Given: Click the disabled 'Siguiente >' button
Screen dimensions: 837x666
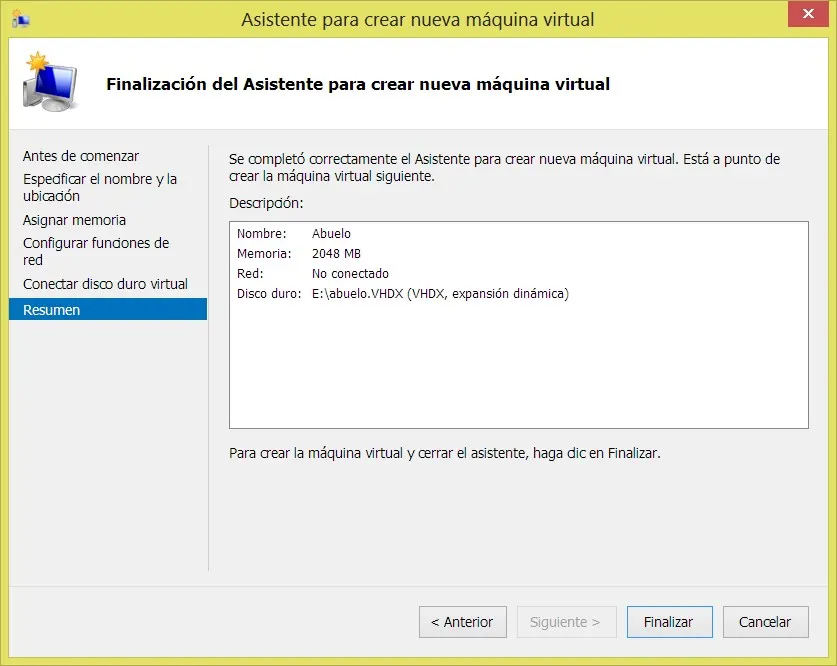Looking at the screenshot, I should [x=566, y=621].
